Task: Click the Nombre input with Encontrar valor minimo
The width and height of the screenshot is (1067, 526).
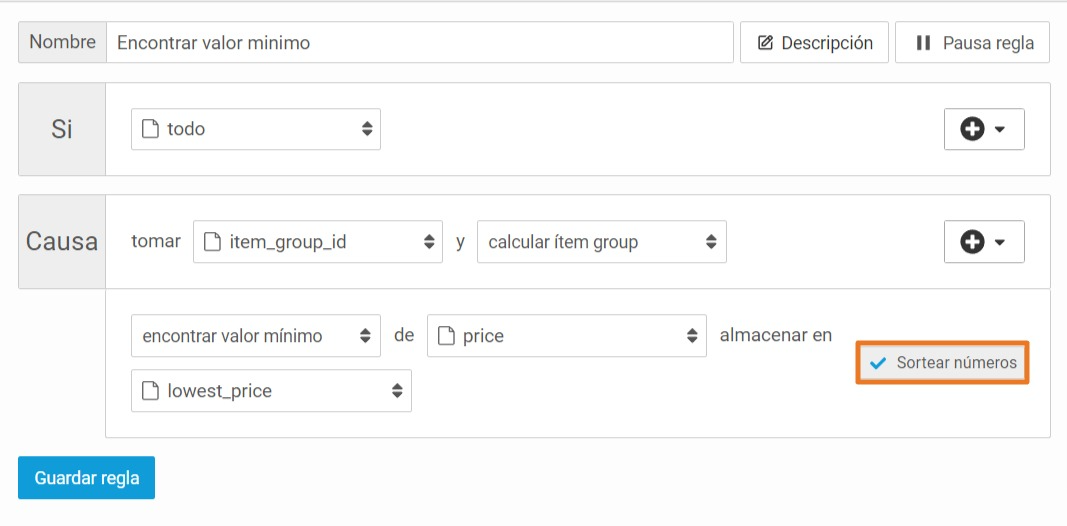Action: [420, 43]
